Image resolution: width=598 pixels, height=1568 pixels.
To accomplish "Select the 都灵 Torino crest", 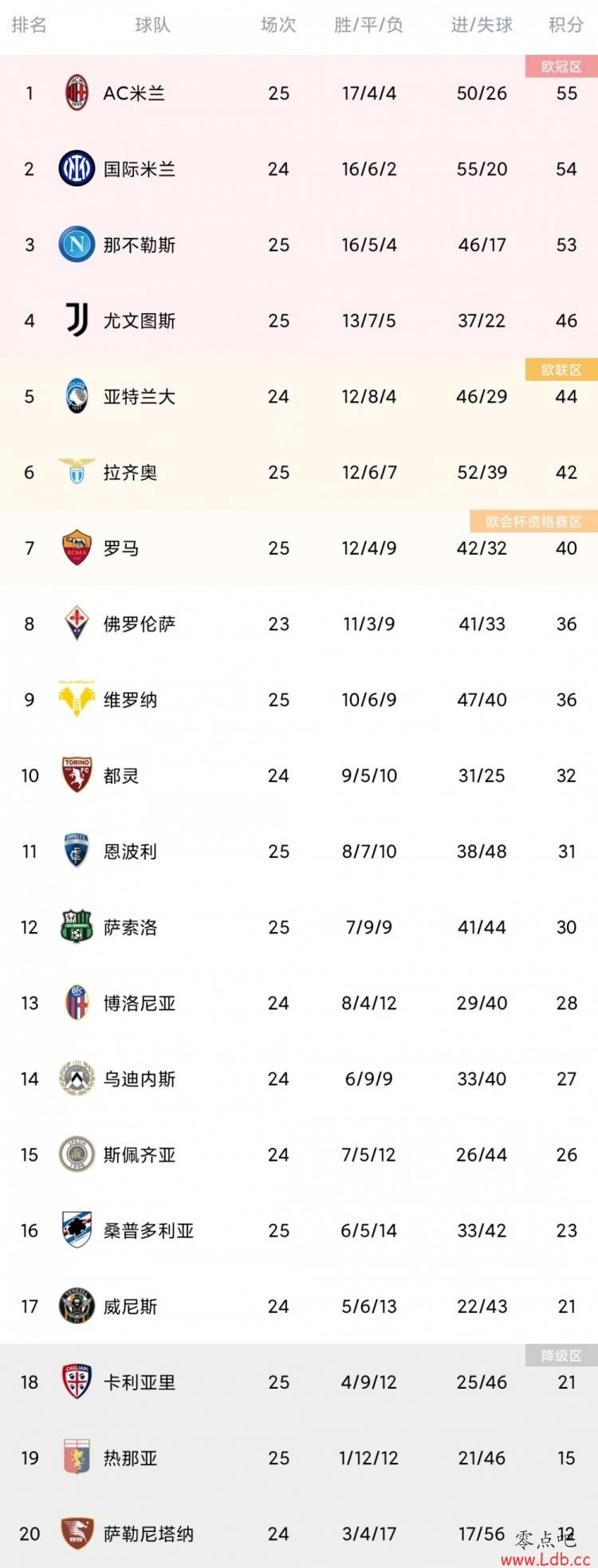I will [77, 775].
